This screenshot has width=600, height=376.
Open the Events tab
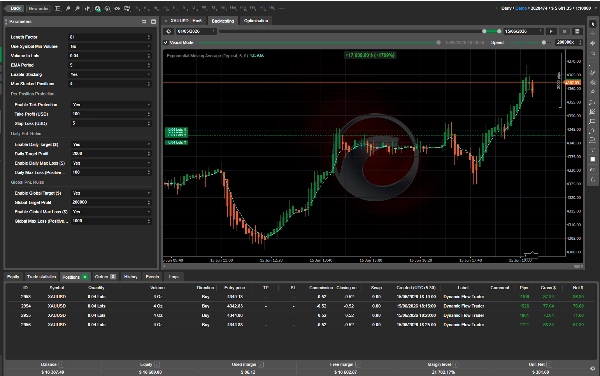(152, 277)
